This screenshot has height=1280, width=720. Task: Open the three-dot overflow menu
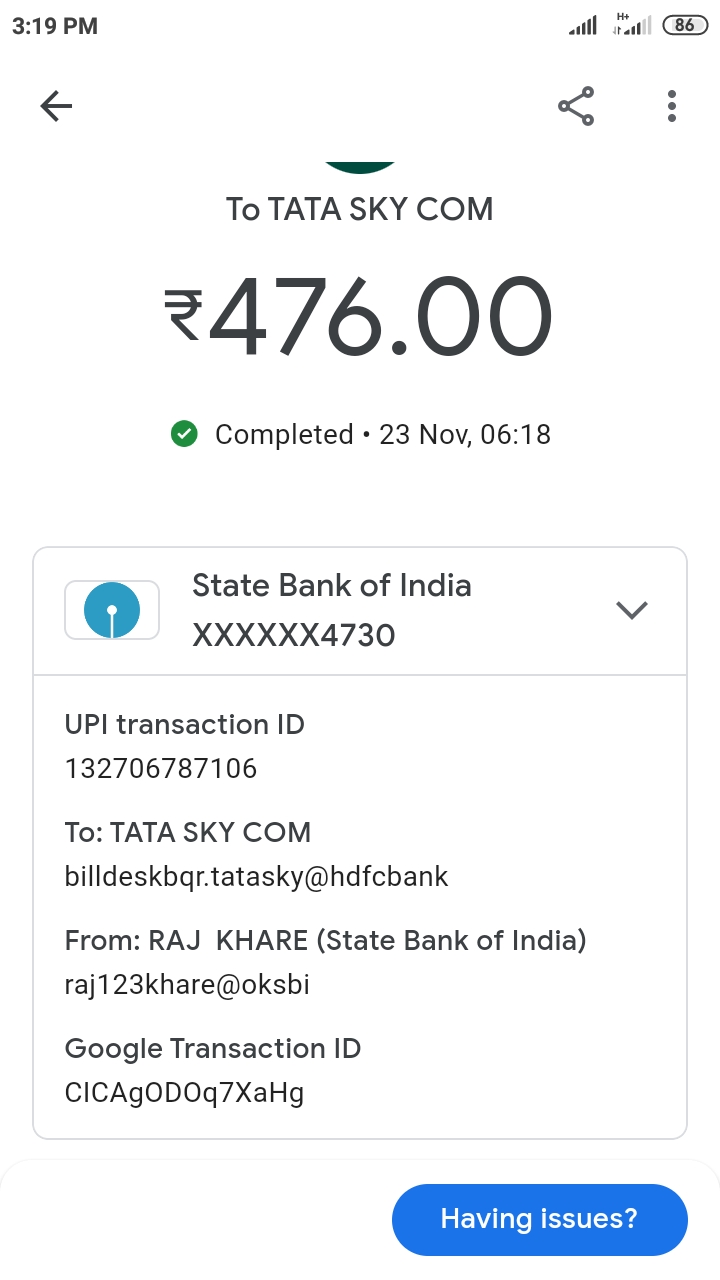(672, 106)
